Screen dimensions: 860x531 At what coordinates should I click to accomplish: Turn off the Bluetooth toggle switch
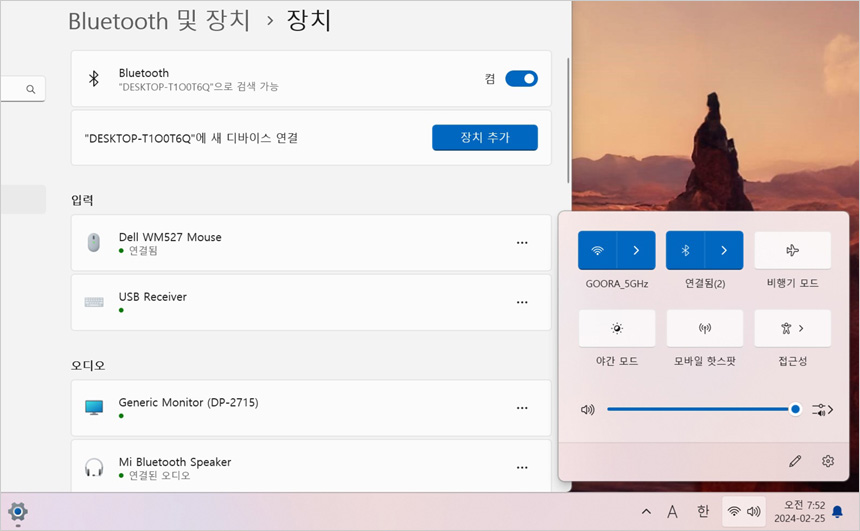pyautogui.click(x=521, y=79)
